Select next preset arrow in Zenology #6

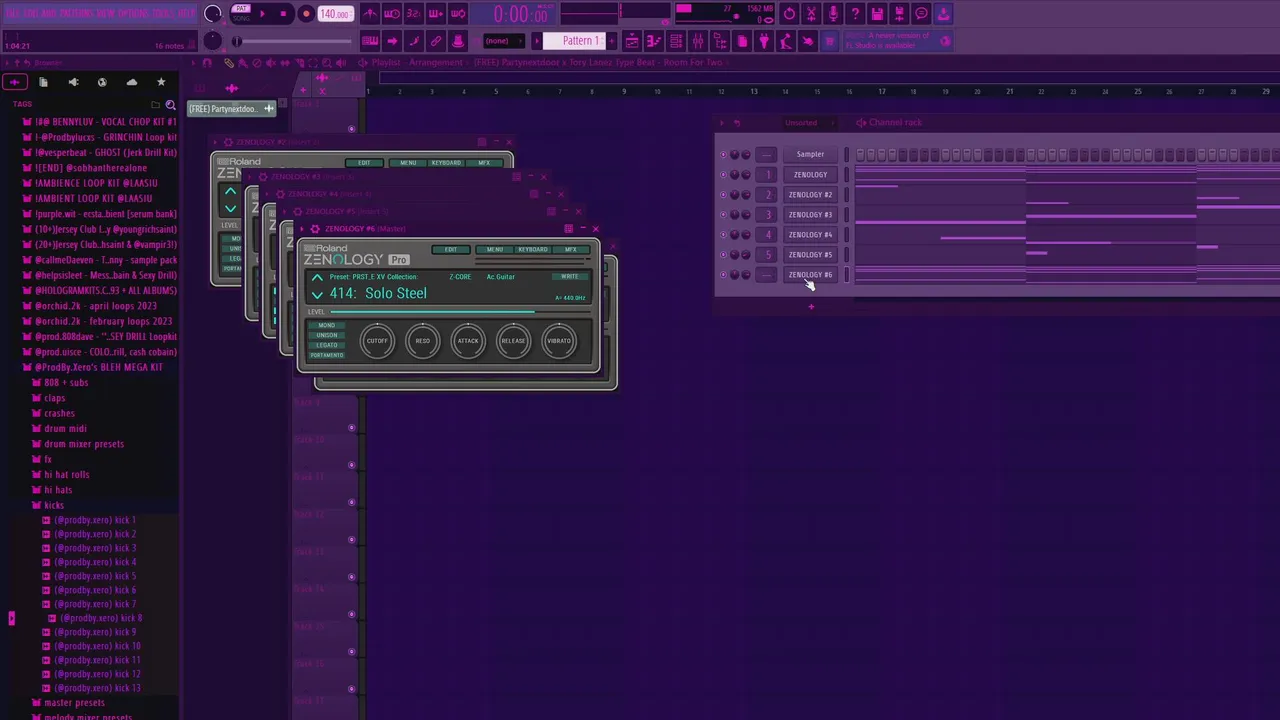click(x=317, y=295)
